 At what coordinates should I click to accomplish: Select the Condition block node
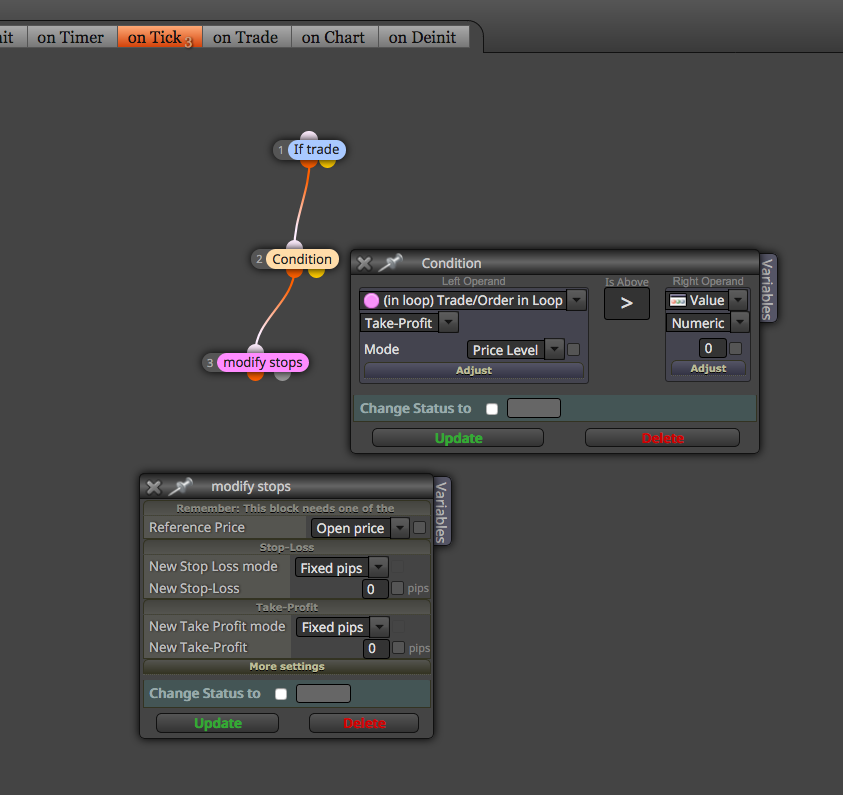[302, 259]
